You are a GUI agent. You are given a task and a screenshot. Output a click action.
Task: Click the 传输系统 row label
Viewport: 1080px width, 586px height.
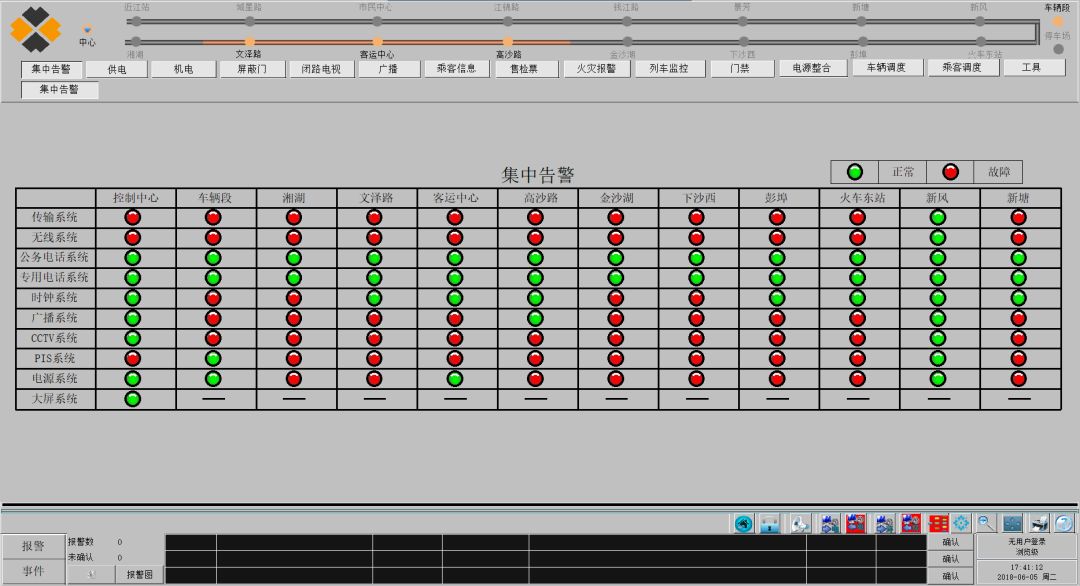[x=54, y=217]
